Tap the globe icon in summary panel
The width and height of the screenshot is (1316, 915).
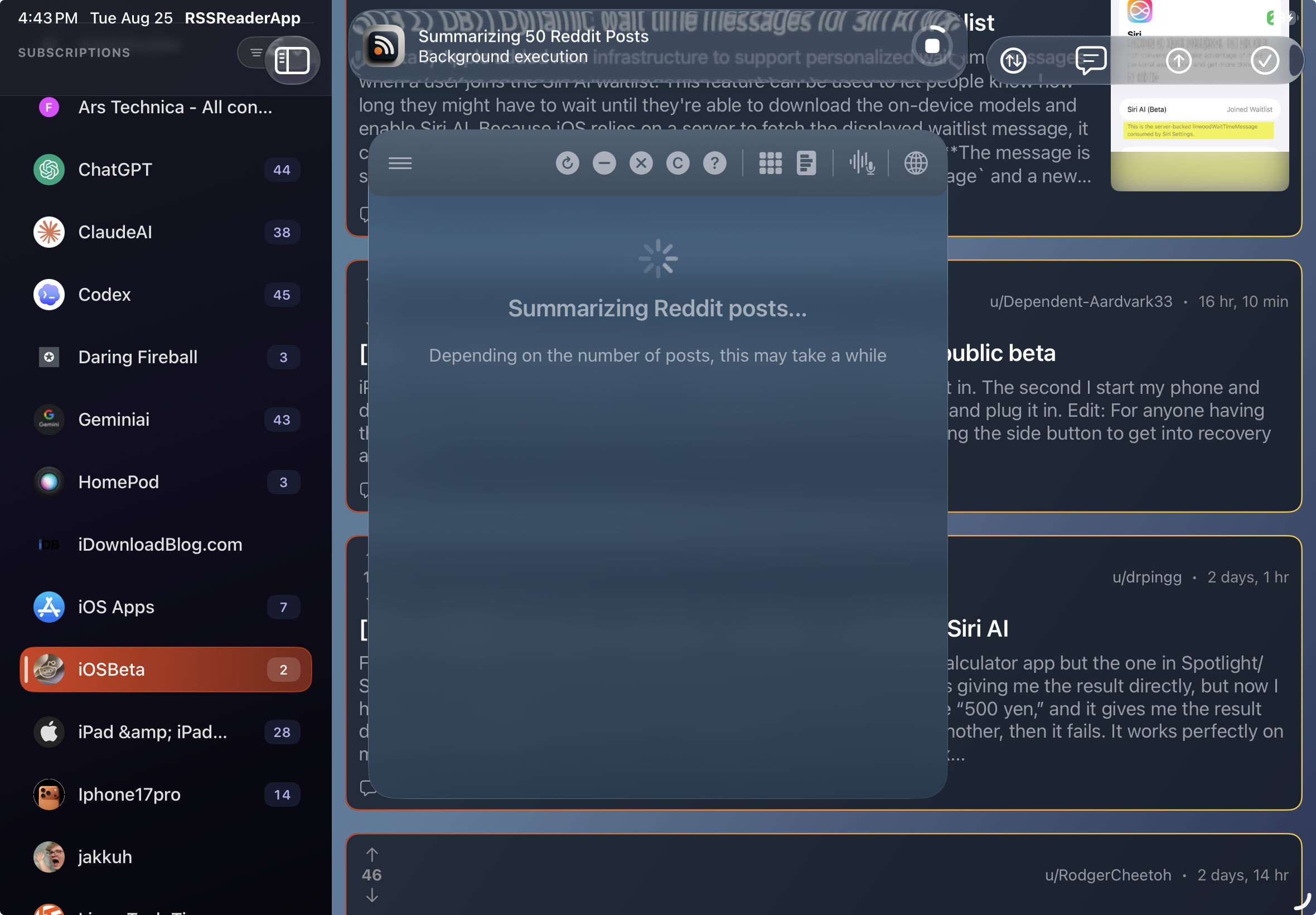(916, 163)
